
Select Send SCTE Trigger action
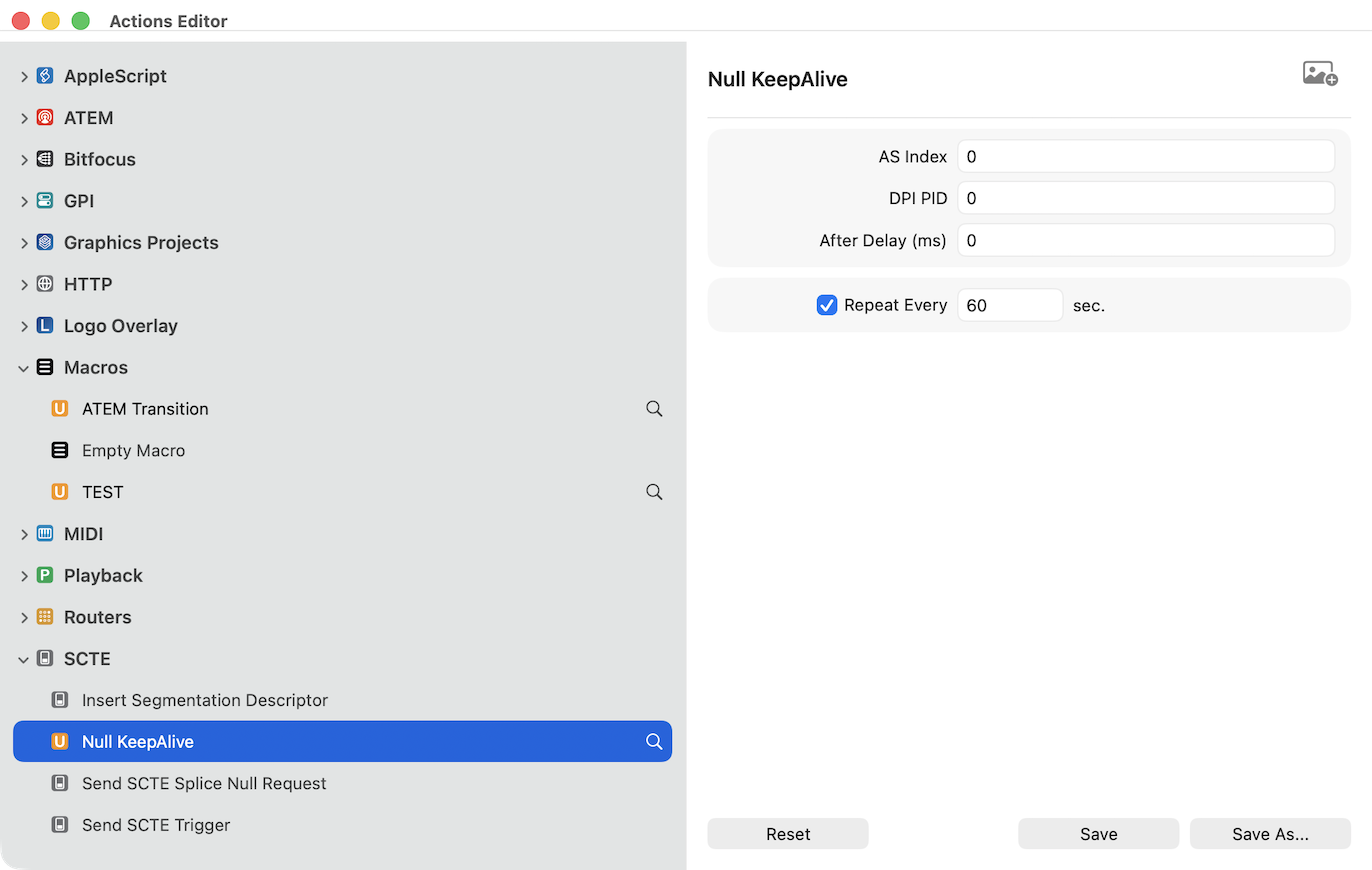coord(156,825)
